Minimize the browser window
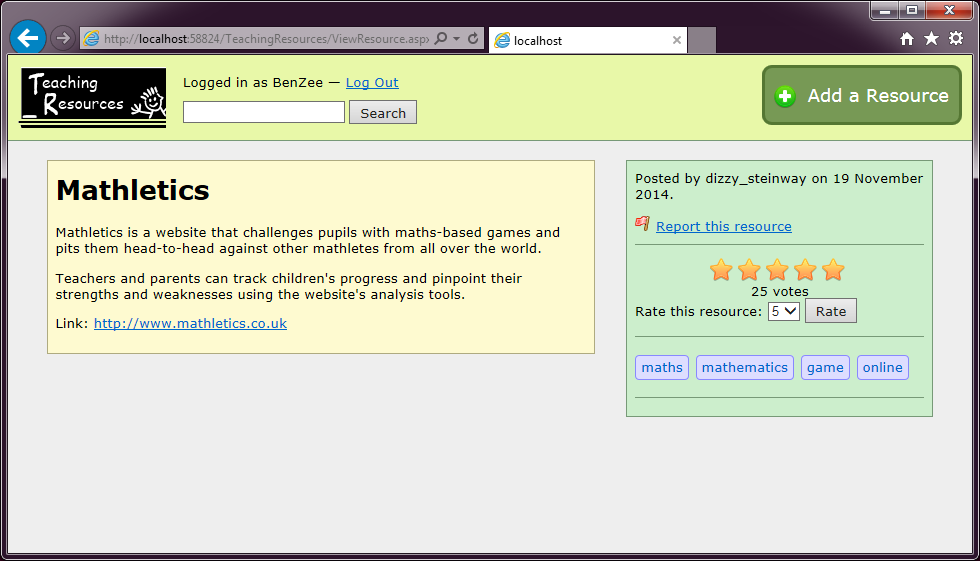 (x=884, y=11)
